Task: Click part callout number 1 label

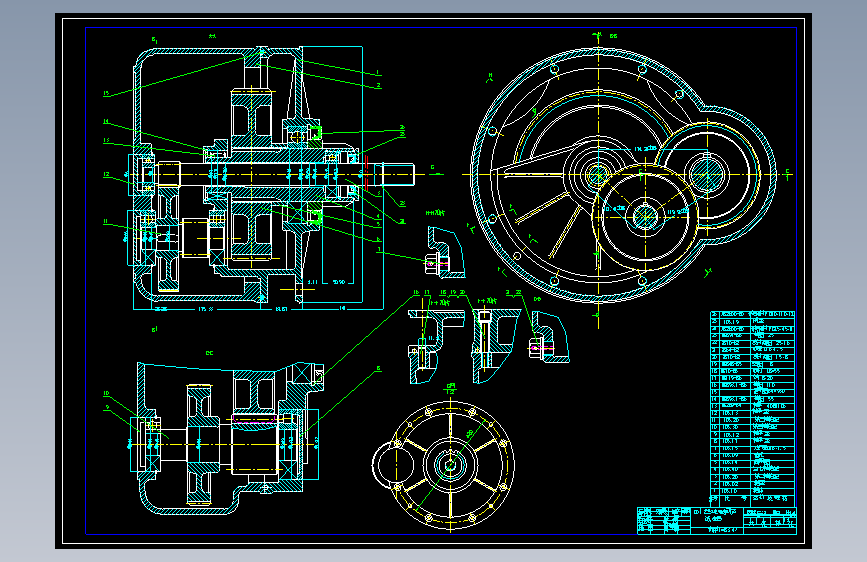Action: 378,72
